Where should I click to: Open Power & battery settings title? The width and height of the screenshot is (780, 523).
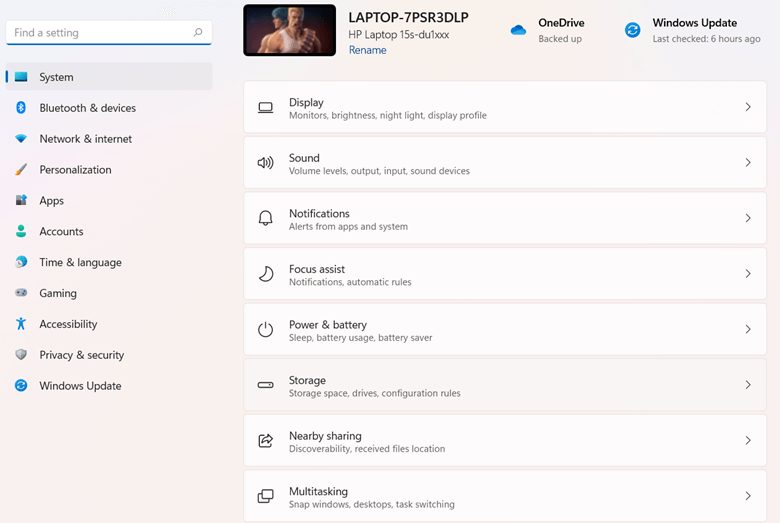328,324
